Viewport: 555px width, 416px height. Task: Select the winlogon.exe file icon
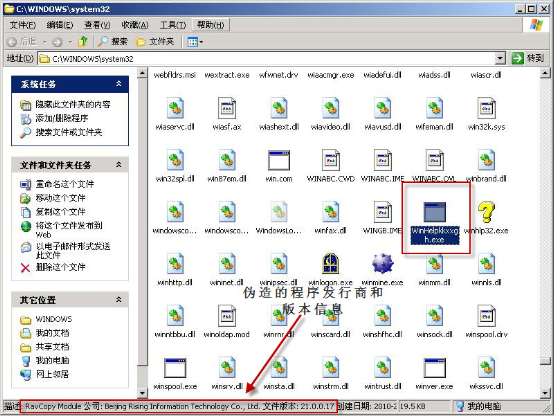click(x=331, y=264)
